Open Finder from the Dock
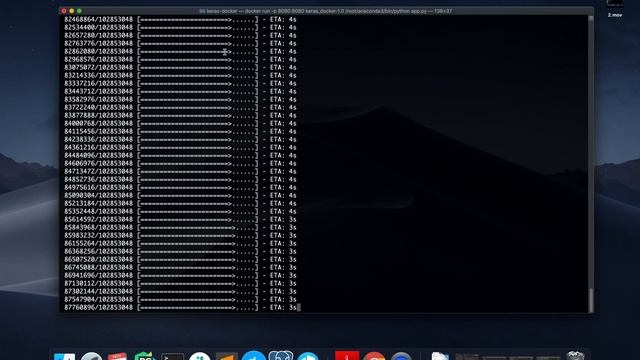 [64, 357]
